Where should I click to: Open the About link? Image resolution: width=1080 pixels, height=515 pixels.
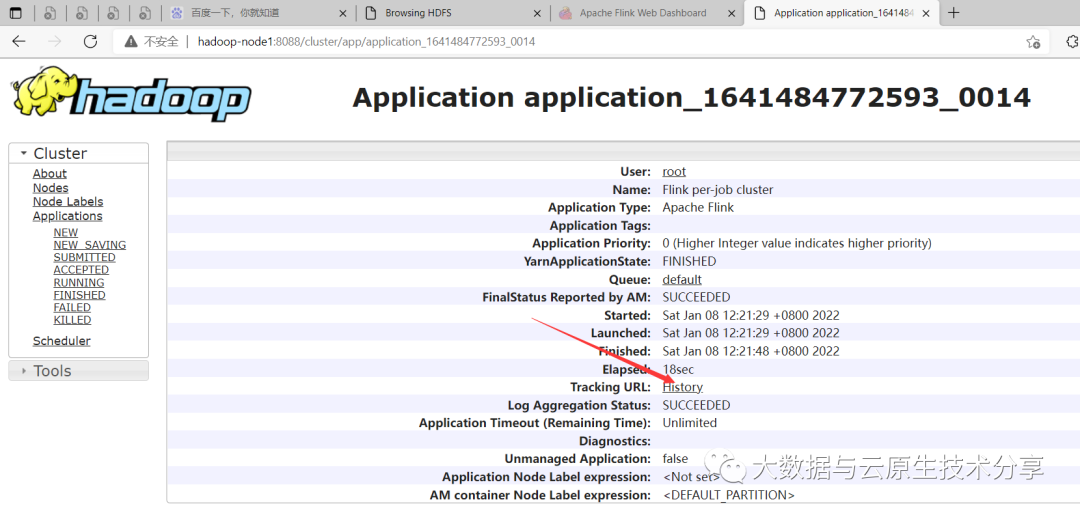(50, 174)
